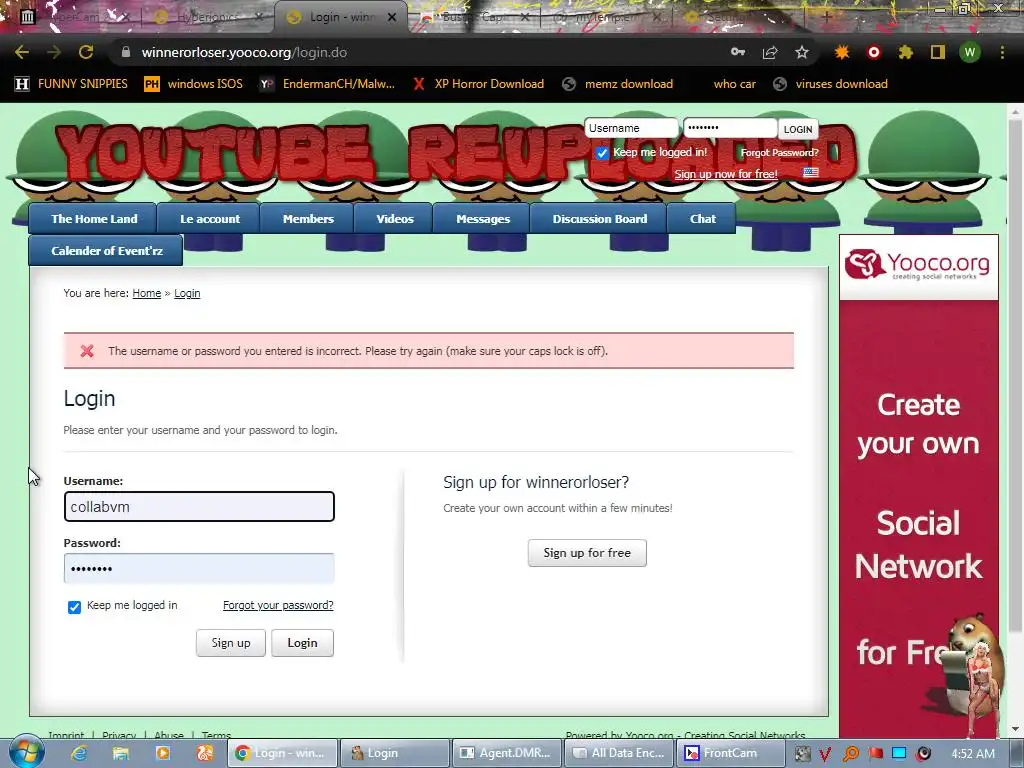Open a new browser tab
Screen dimensions: 1024x768
pos(826,18)
